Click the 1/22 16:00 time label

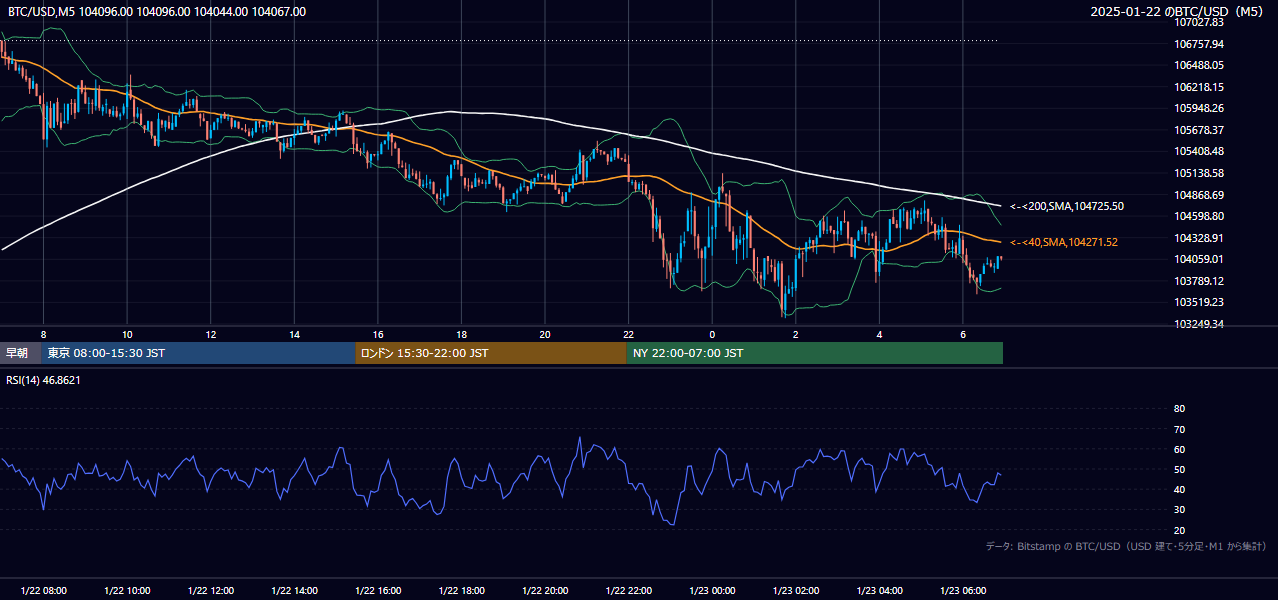pos(377,591)
